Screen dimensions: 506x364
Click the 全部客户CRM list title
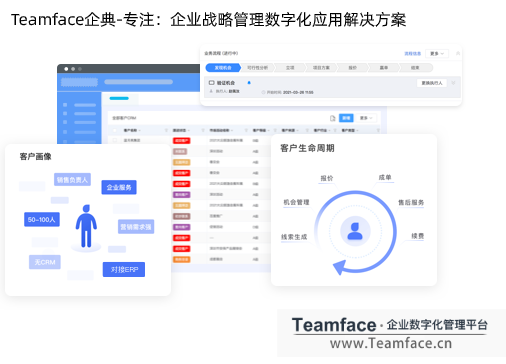coord(124,118)
